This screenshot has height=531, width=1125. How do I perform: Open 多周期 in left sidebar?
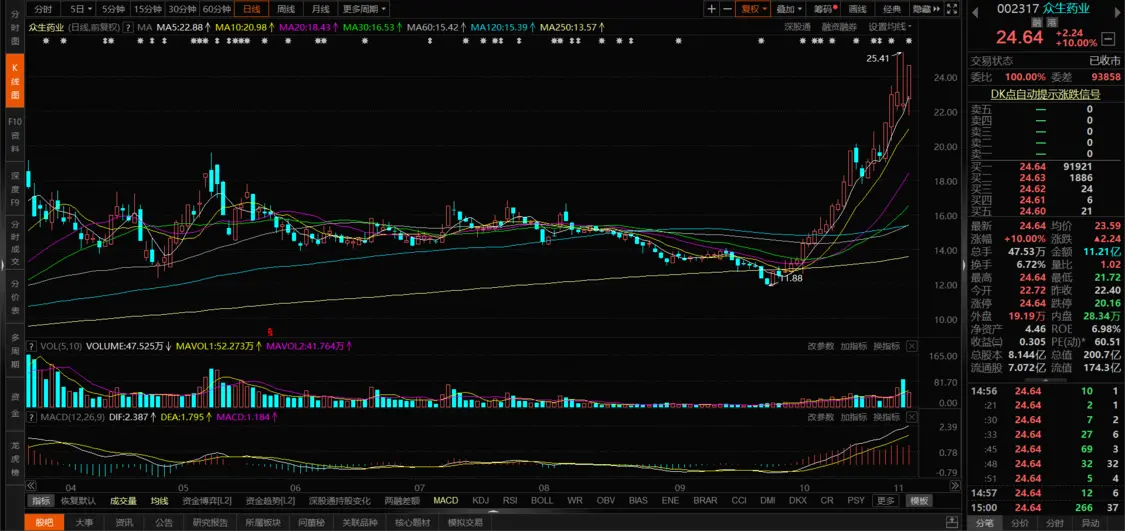(x=15, y=349)
